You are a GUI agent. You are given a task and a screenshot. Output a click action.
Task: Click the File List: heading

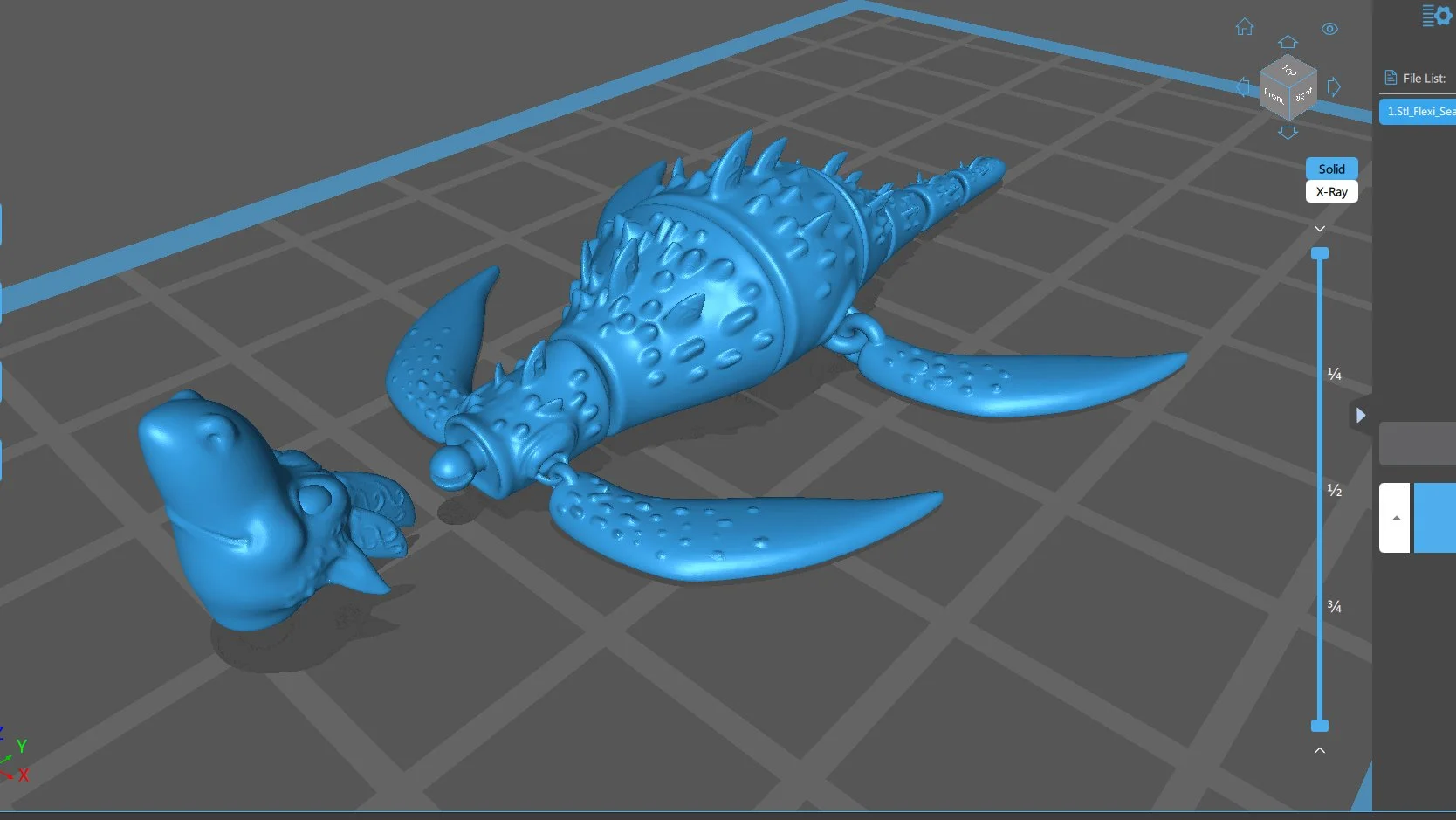(x=1425, y=79)
